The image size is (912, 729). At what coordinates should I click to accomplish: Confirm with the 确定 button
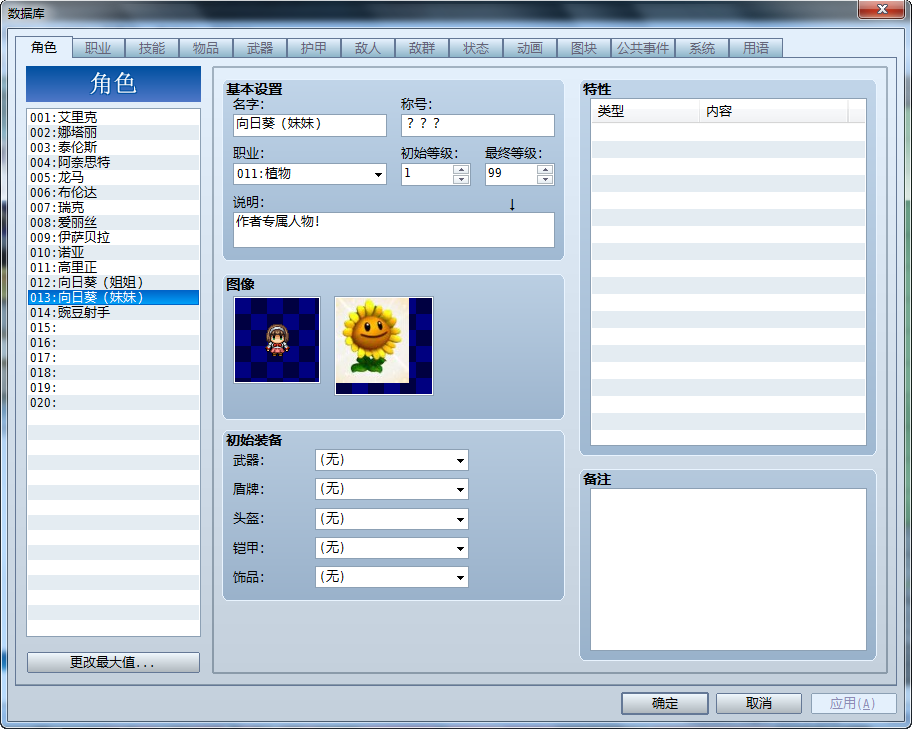[x=665, y=703]
